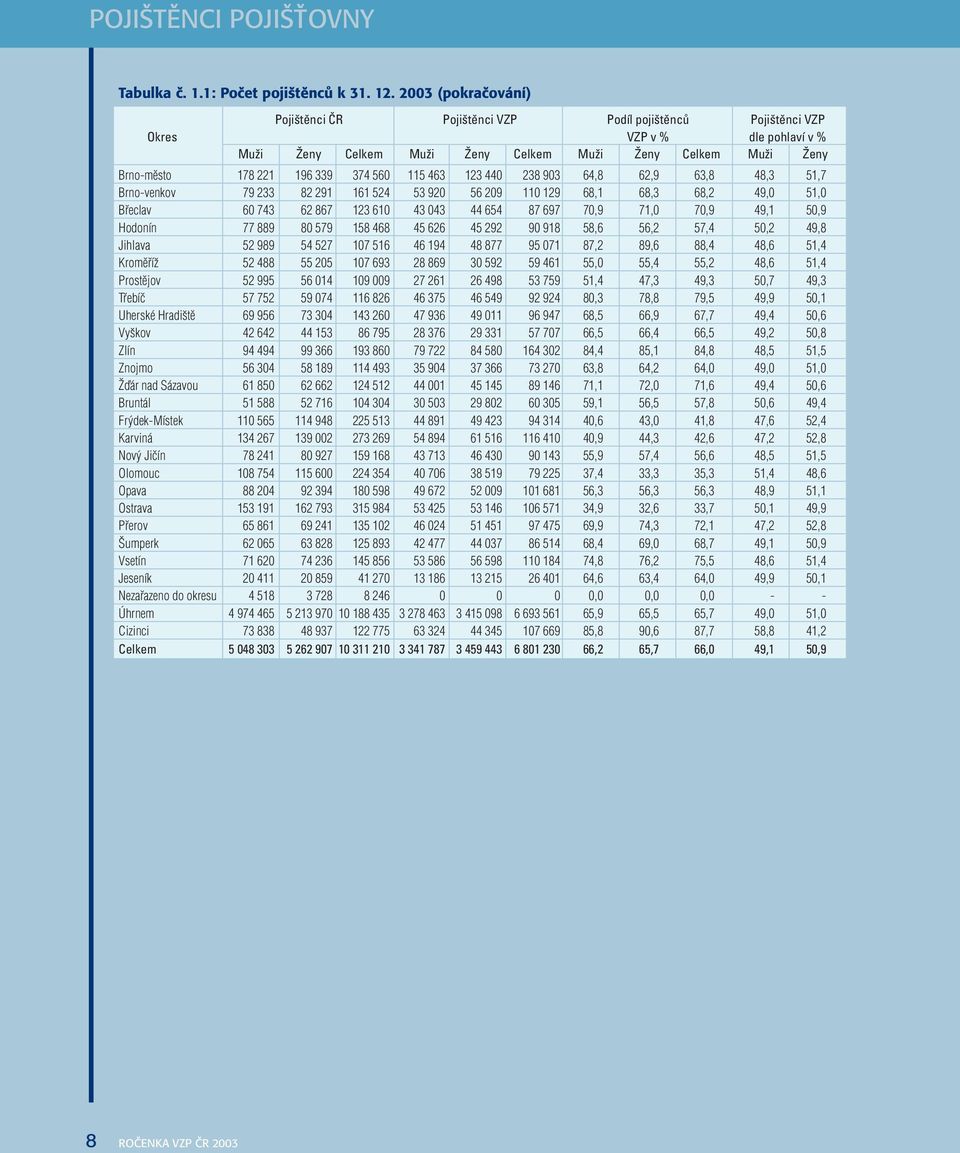Select the Brno-město row label
This screenshot has width=960, height=1153.
coord(145,175)
